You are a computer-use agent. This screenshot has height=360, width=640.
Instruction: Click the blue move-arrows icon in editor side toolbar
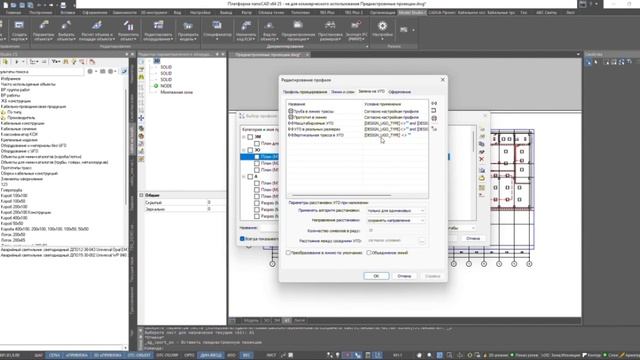point(141,118)
